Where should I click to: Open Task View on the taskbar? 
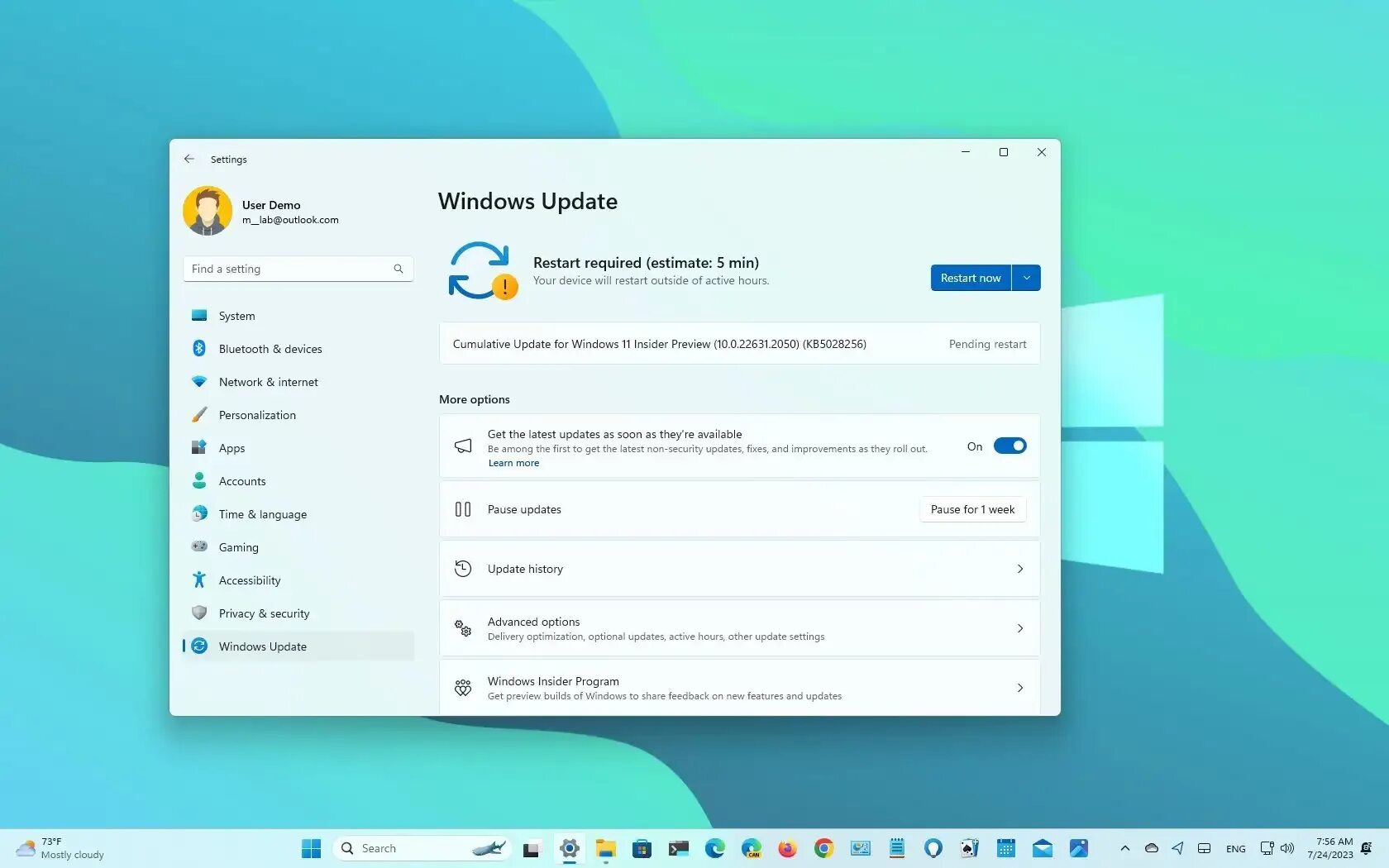(x=531, y=848)
